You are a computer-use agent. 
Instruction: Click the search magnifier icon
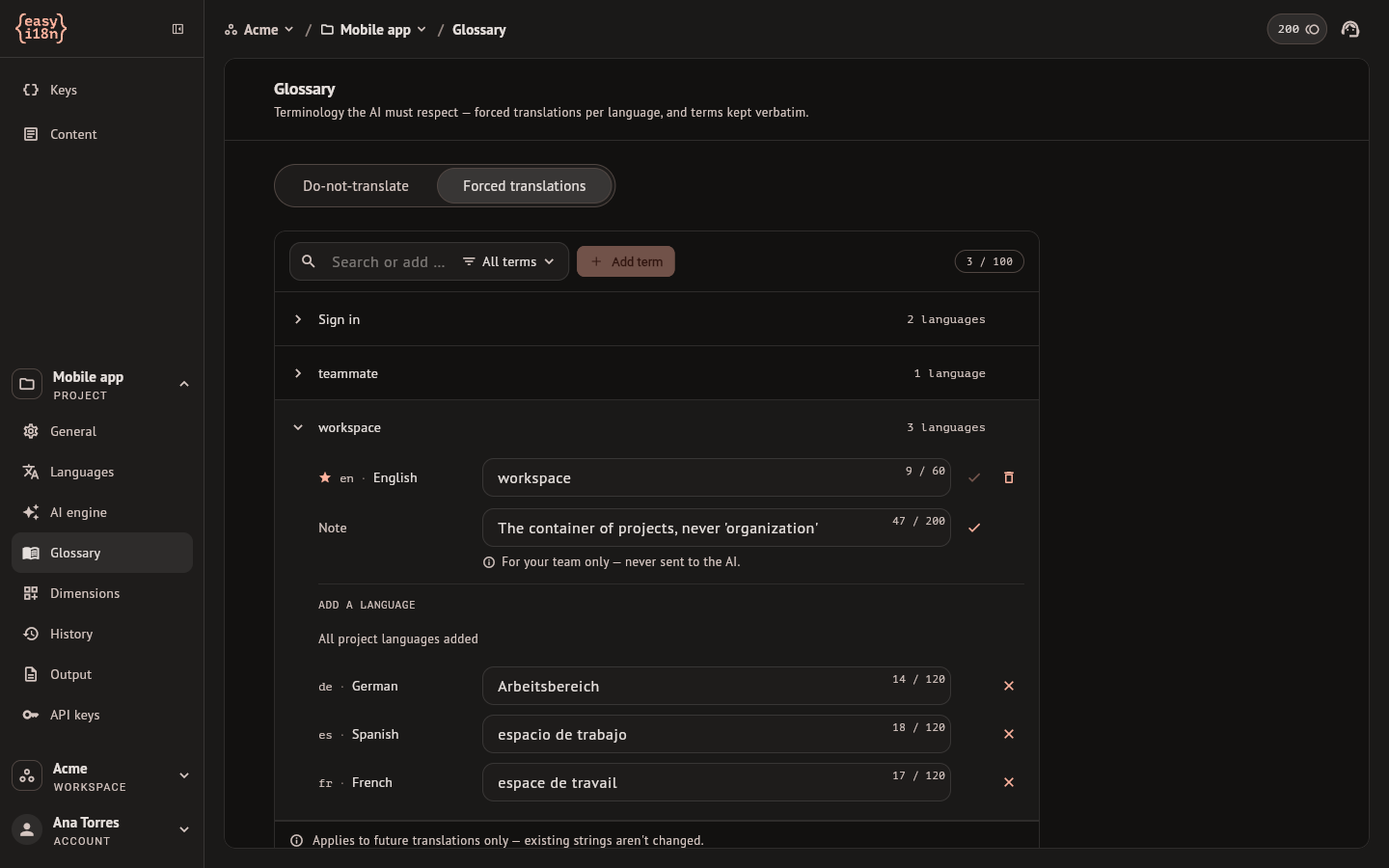[x=309, y=261]
